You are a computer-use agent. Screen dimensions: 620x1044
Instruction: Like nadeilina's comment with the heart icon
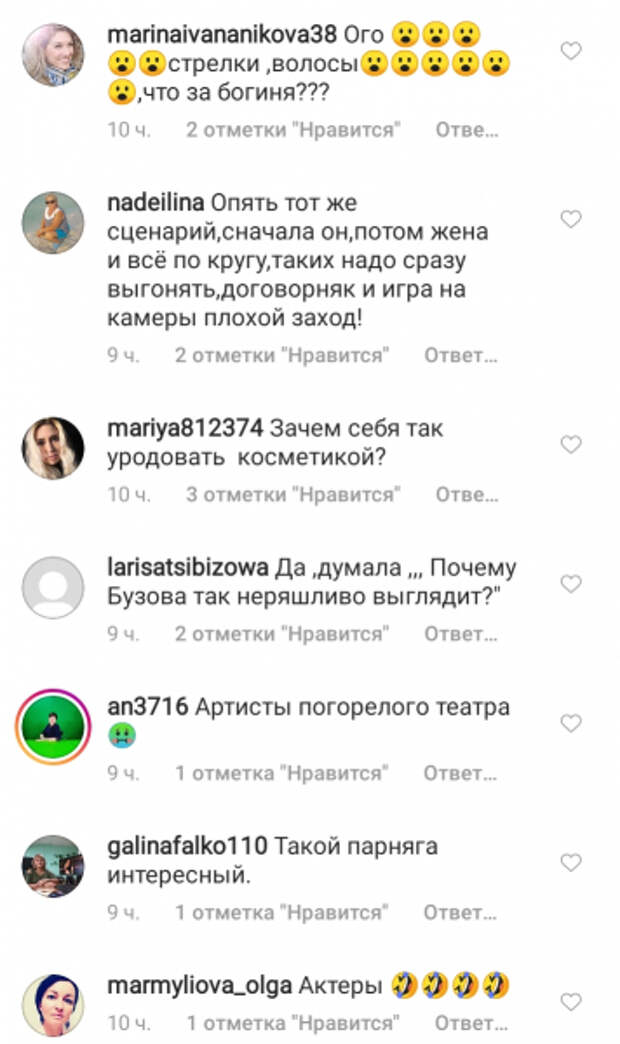571,219
